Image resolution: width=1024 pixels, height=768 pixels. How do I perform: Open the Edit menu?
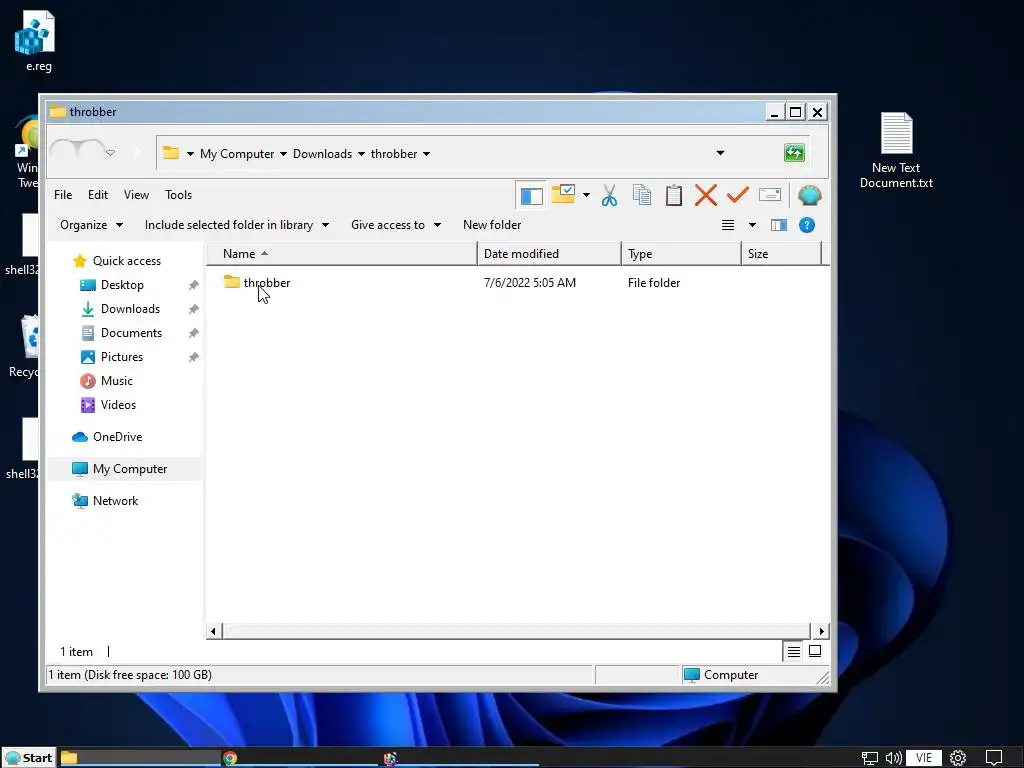(98, 195)
